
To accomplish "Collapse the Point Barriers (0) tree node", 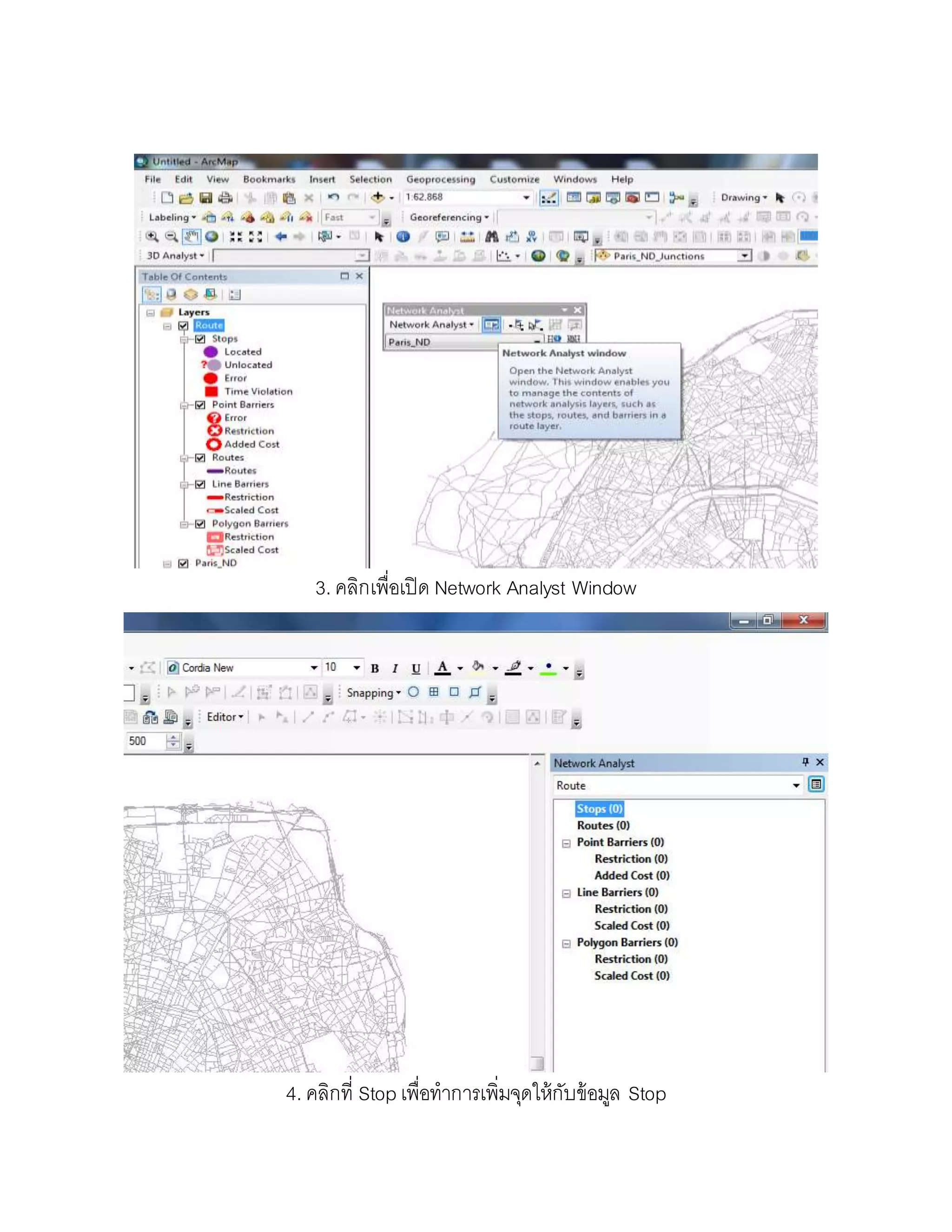I will click(x=566, y=844).
